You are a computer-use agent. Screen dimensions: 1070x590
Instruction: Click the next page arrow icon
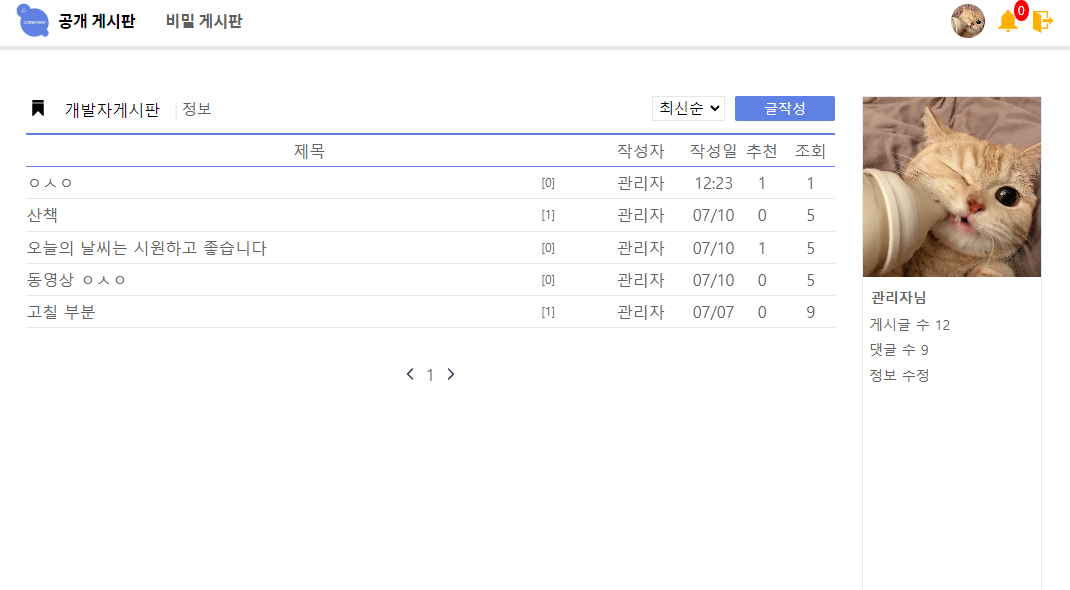[451, 374]
